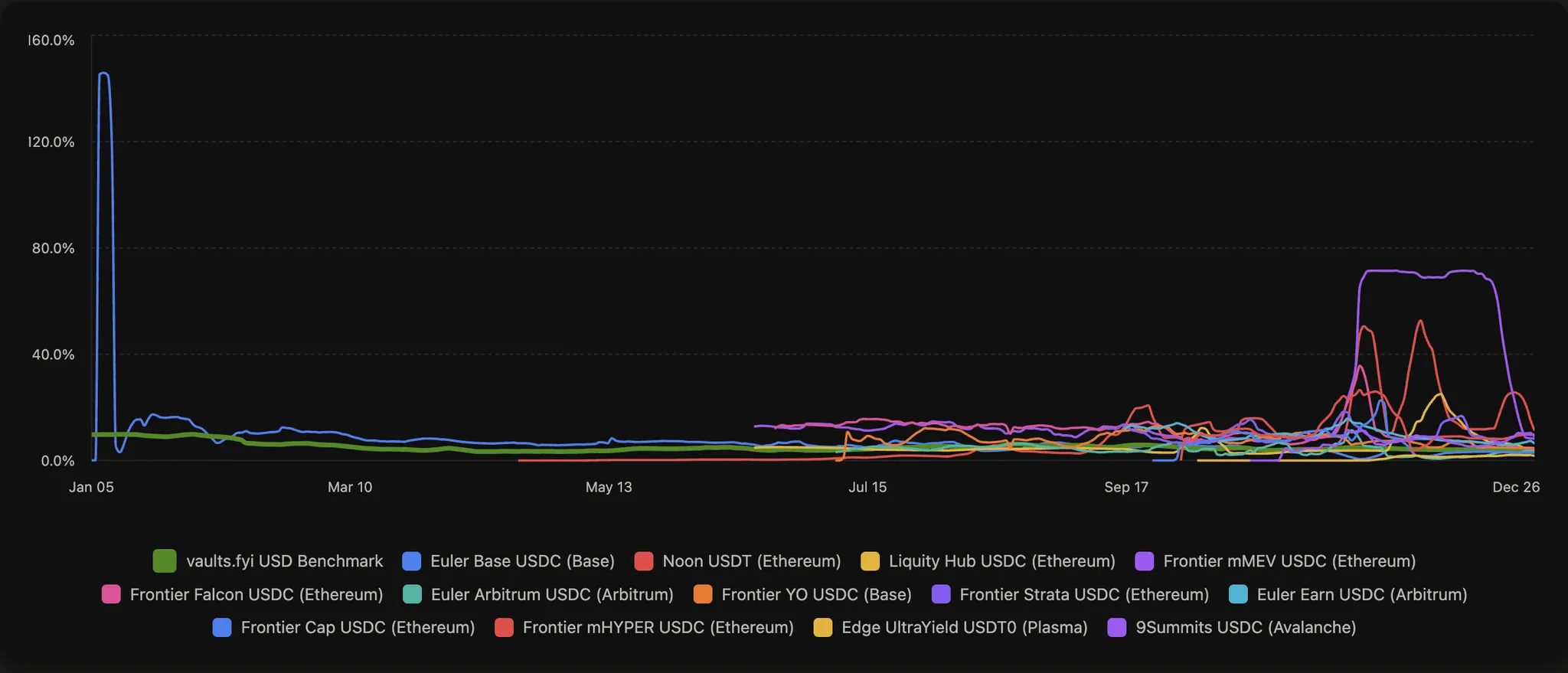Click the pink Frontier Falcon USDC legend icon
The image size is (1568, 673).
coord(111,594)
